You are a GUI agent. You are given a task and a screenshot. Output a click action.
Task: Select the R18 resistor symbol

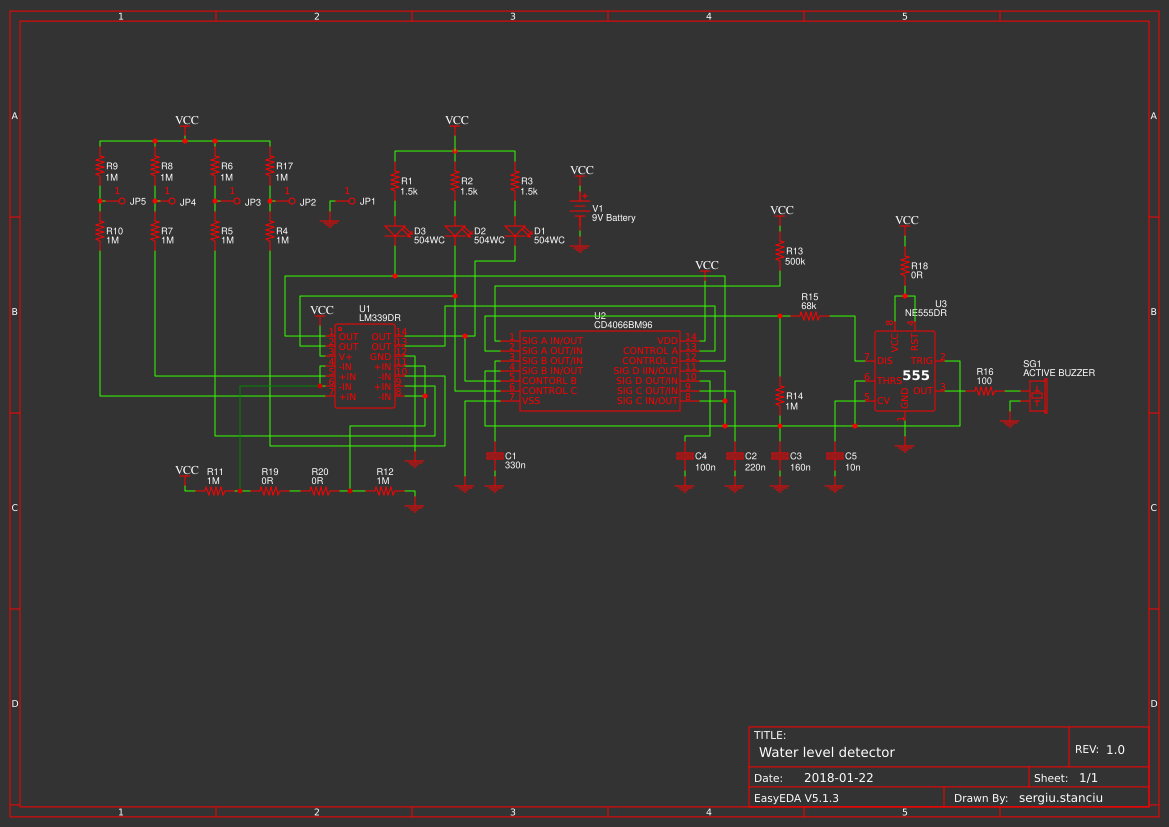[904, 268]
